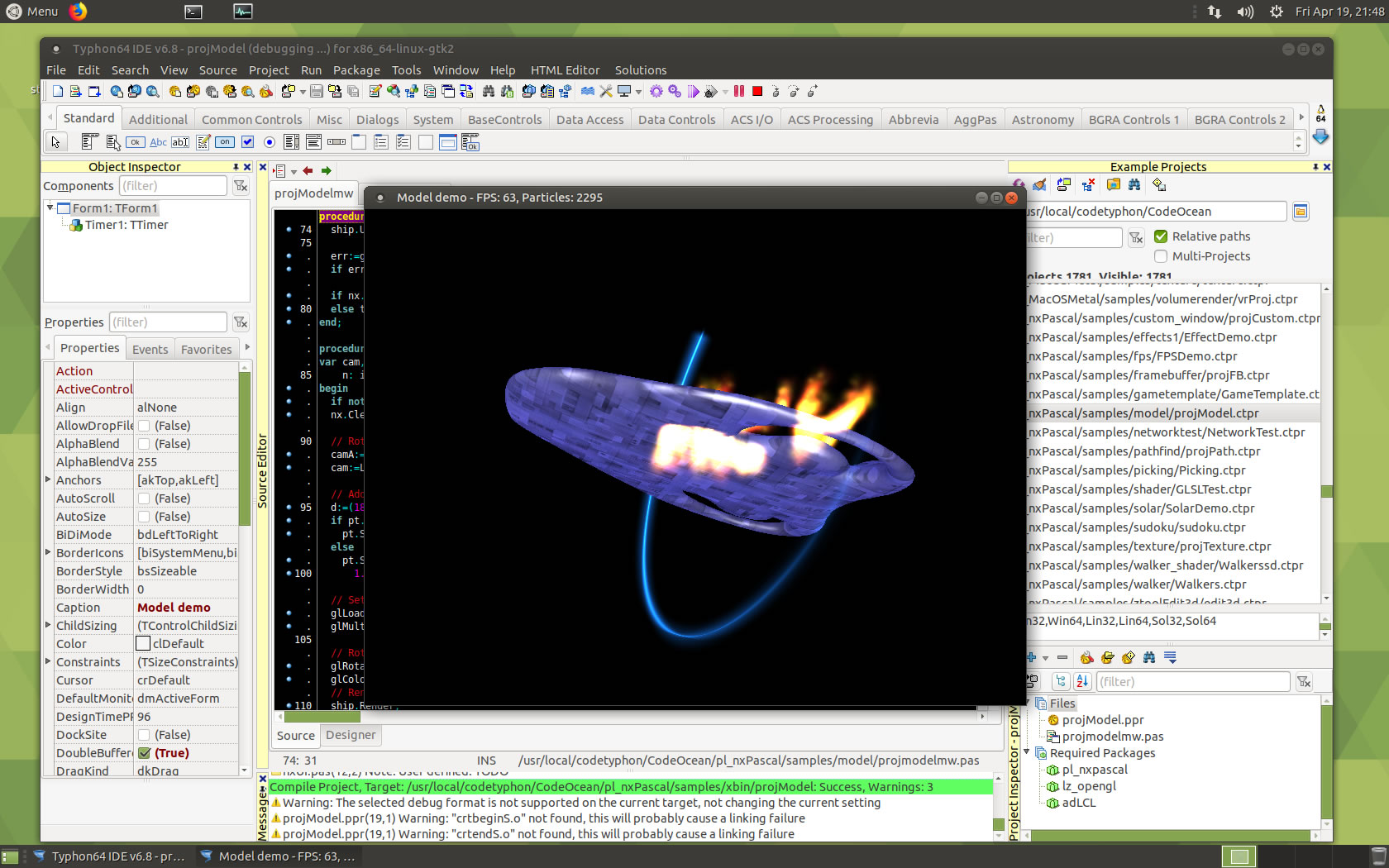Open dropdown arrow next to plus icon in Project Inspector
The width and height of the screenshot is (1389, 868).
click(1045, 659)
